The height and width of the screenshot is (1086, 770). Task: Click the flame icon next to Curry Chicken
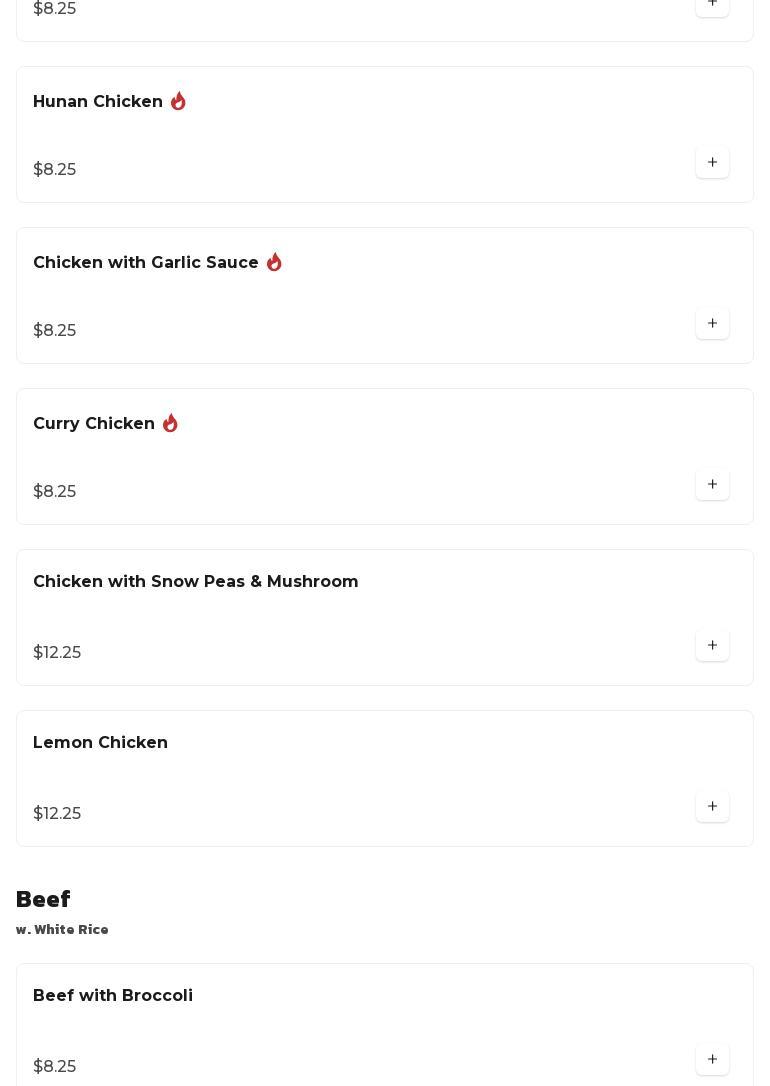pyautogui.click(x=170, y=423)
